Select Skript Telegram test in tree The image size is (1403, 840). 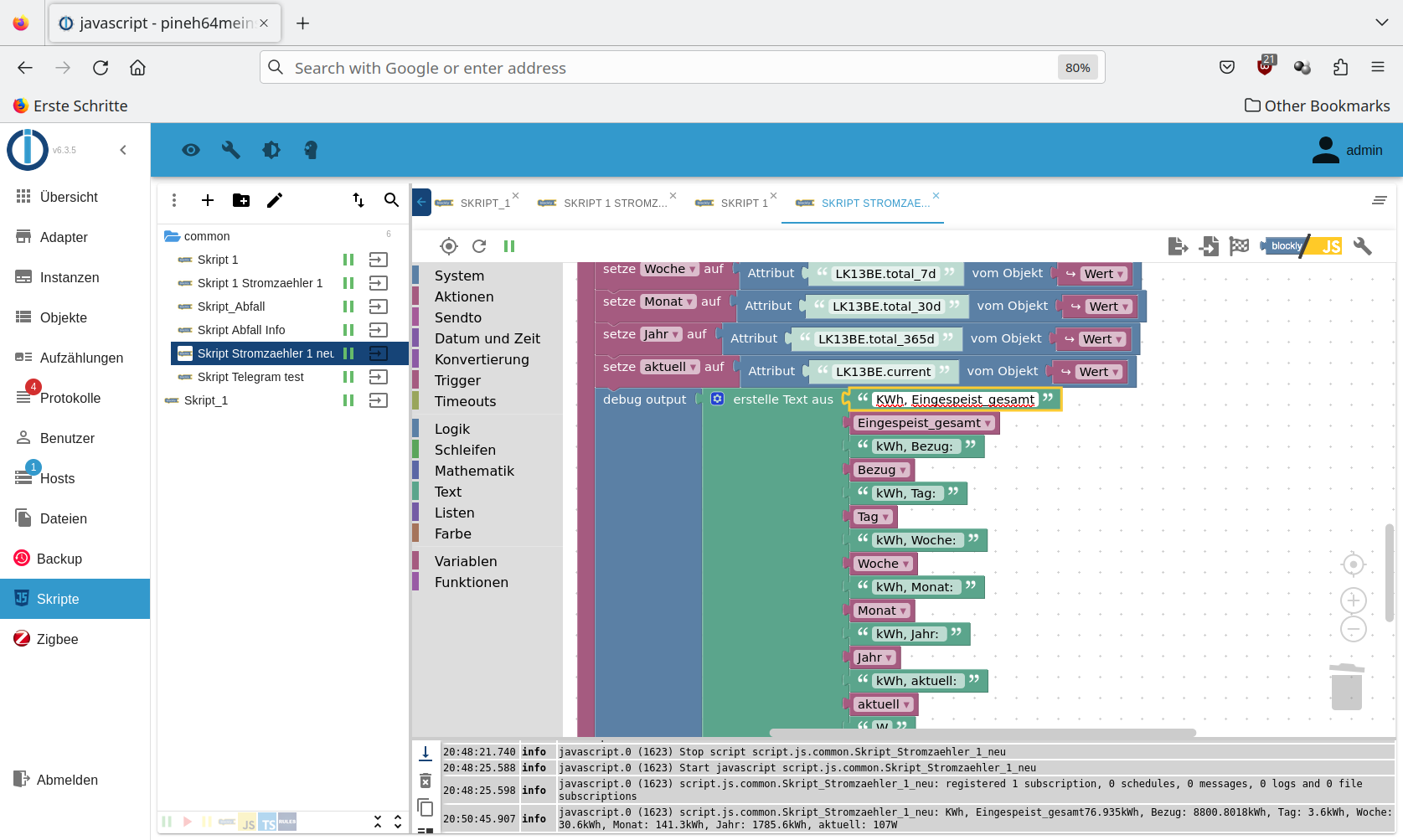coord(250,377)
